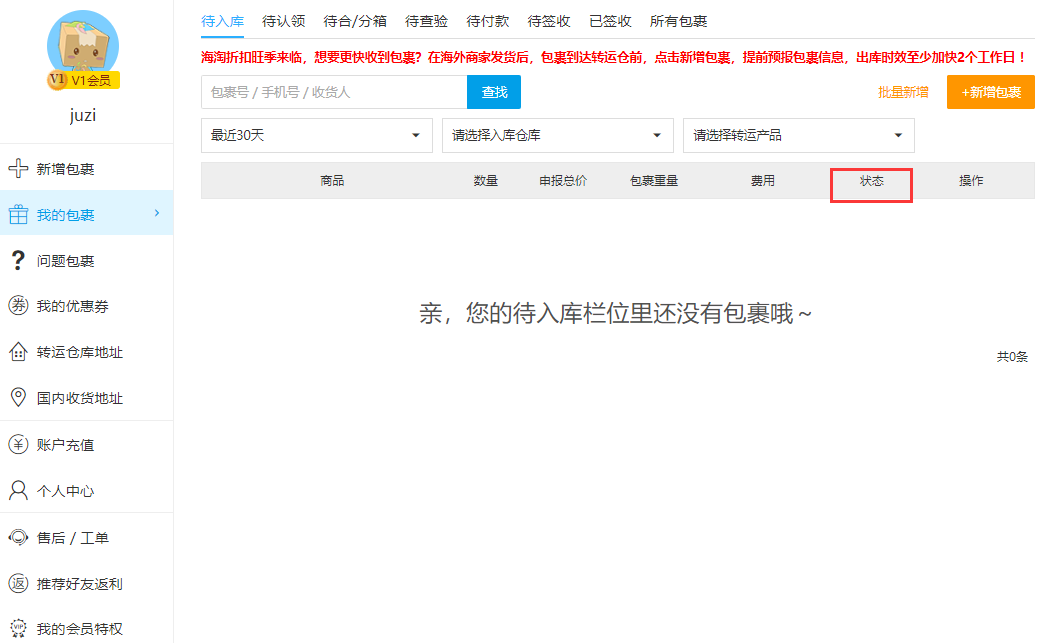This screenshot has width=1039, height=643.
Task: Click the yen icon beside 账户充值
Action: (x=18, y=444)
